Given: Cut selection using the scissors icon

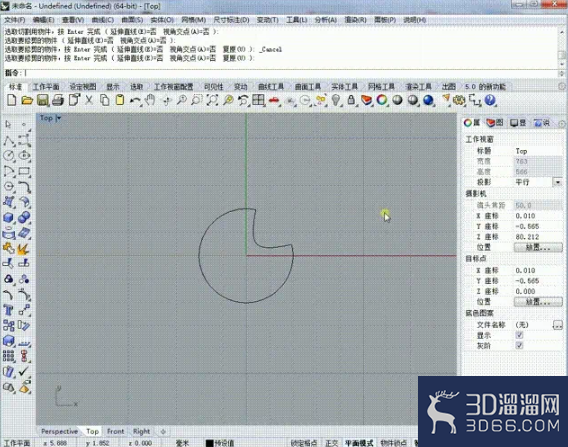Looking at the screenshot, I should pyautogui.click(x=89, y=100).
